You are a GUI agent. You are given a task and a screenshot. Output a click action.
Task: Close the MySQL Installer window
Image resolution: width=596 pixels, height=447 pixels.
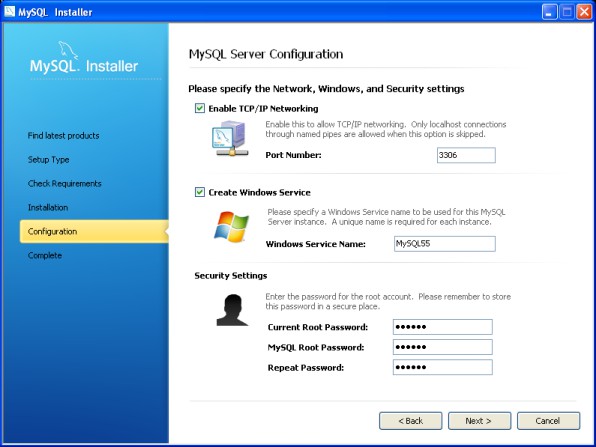584,12
